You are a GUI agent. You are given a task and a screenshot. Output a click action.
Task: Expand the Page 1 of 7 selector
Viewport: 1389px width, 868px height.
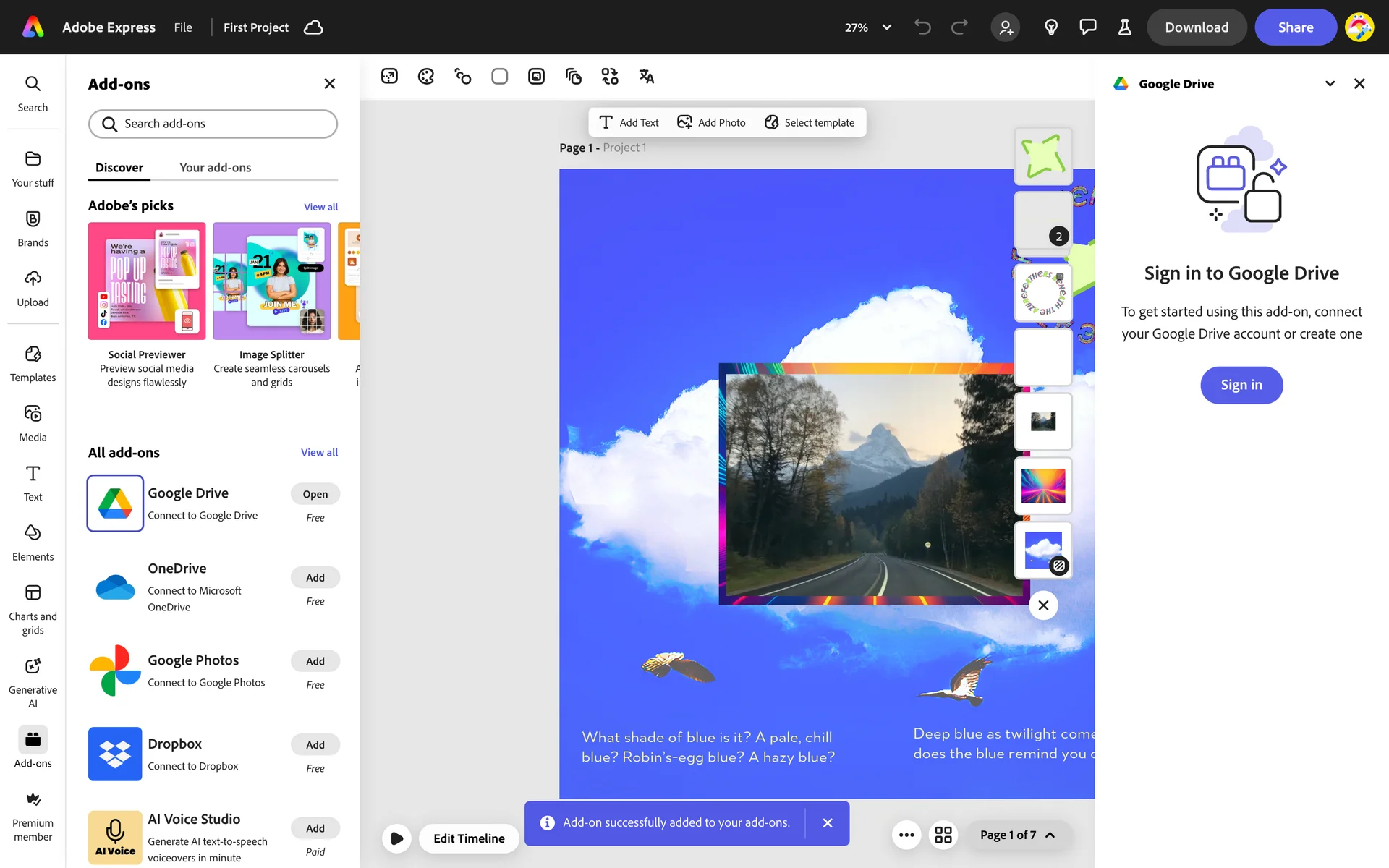point(1017,835)
